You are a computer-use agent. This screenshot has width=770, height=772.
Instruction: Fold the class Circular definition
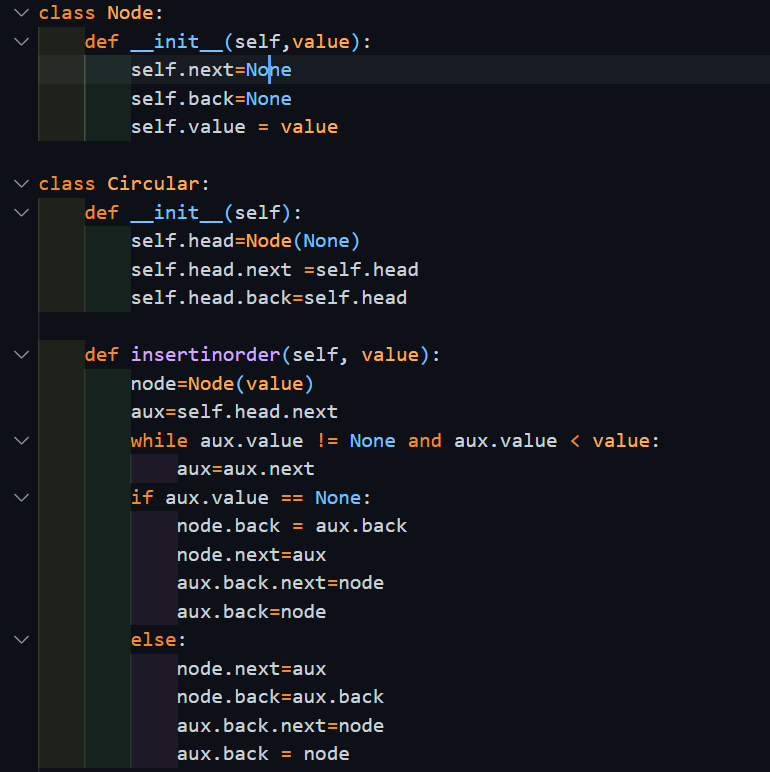tap(23, 184)
